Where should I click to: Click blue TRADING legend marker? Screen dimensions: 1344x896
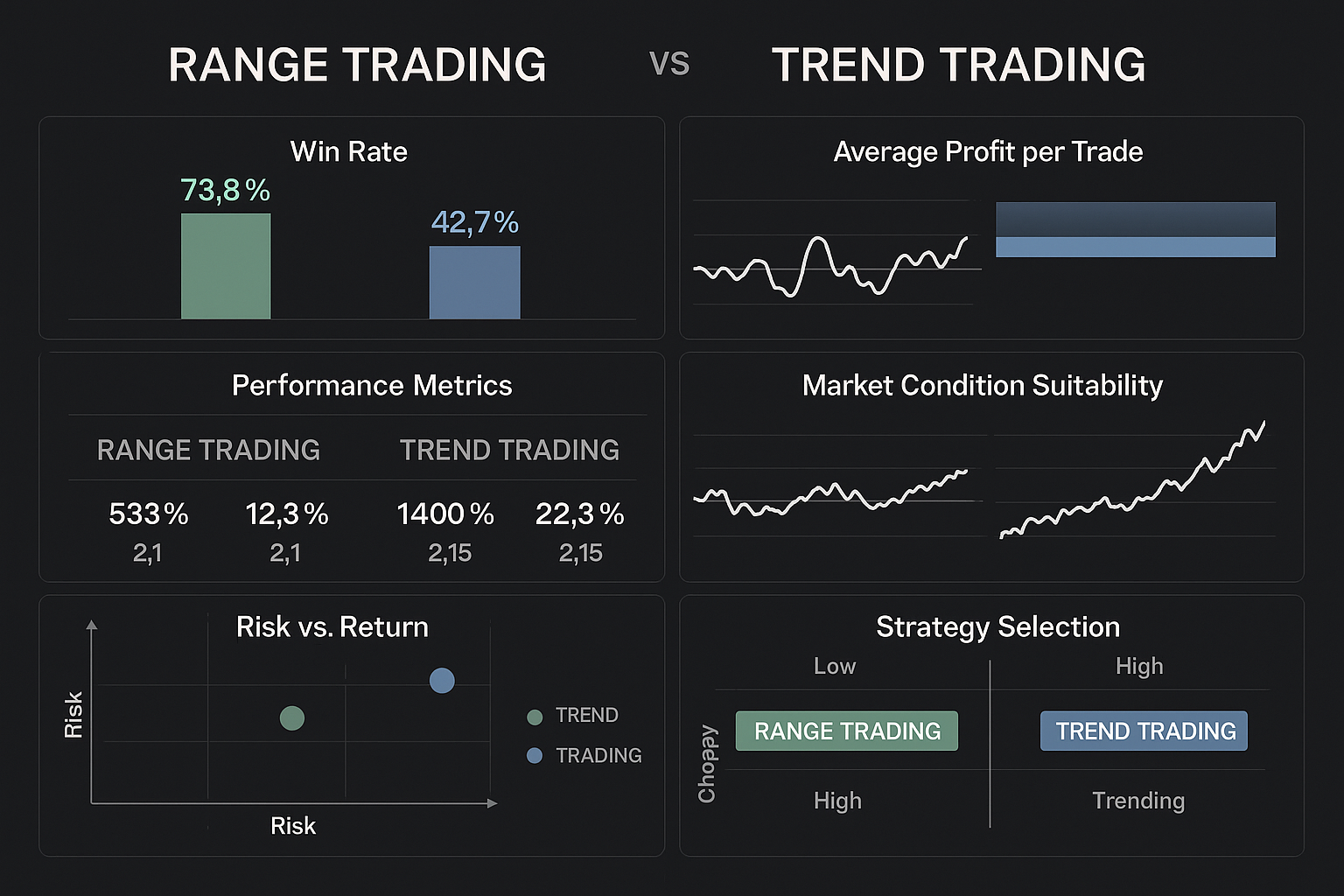point(535,755)
